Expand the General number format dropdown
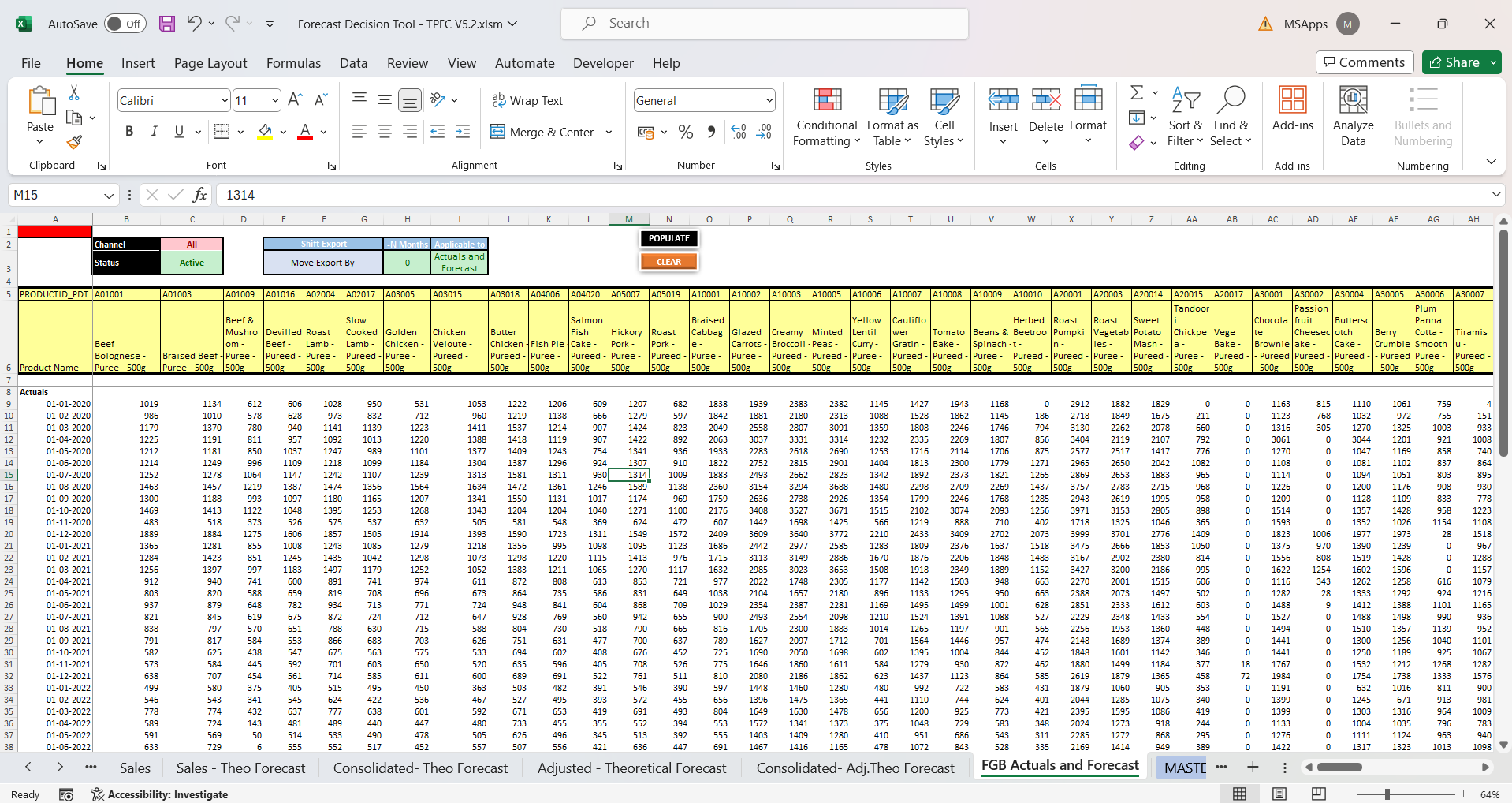 pyautogui.click(x=769, y=101)
